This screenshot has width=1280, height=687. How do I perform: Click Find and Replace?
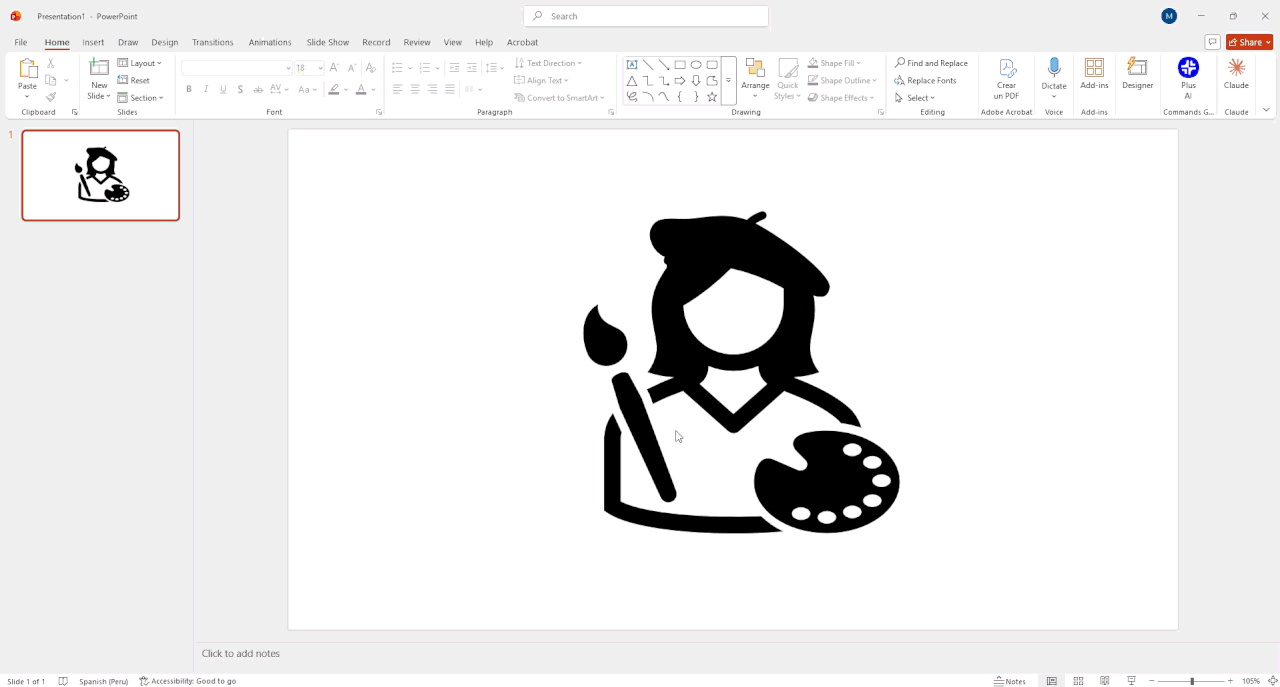click(931, 63)
